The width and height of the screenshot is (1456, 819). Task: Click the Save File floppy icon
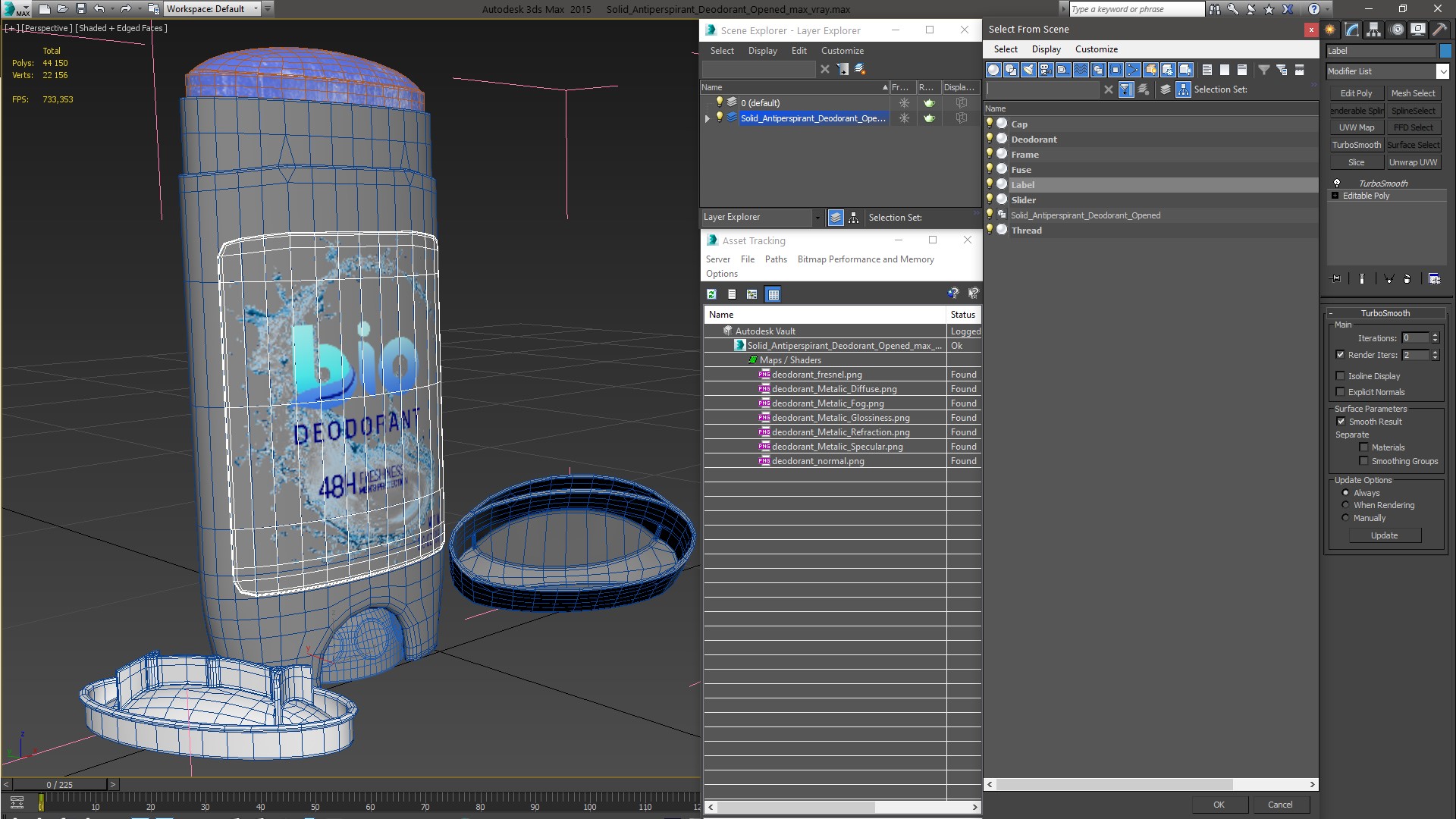(81, 9)
